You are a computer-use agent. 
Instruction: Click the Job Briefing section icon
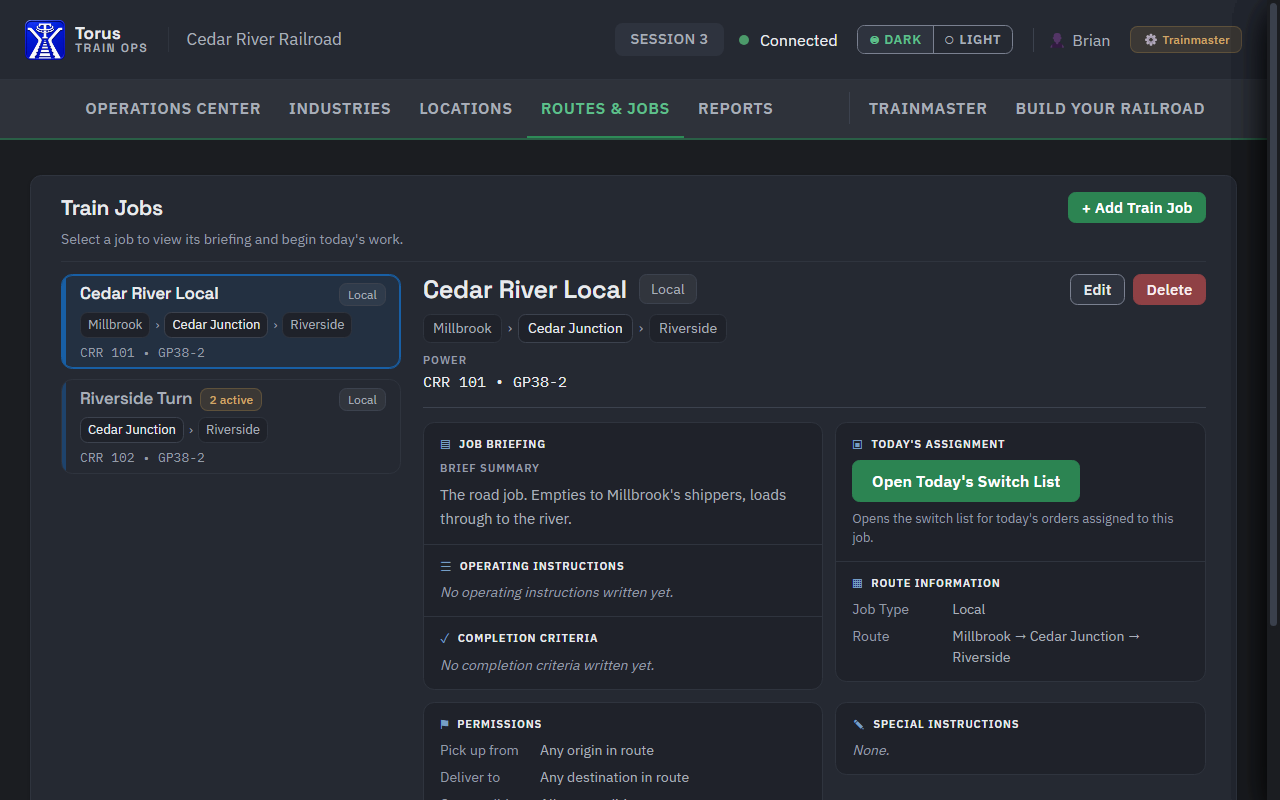coord(446,444)
